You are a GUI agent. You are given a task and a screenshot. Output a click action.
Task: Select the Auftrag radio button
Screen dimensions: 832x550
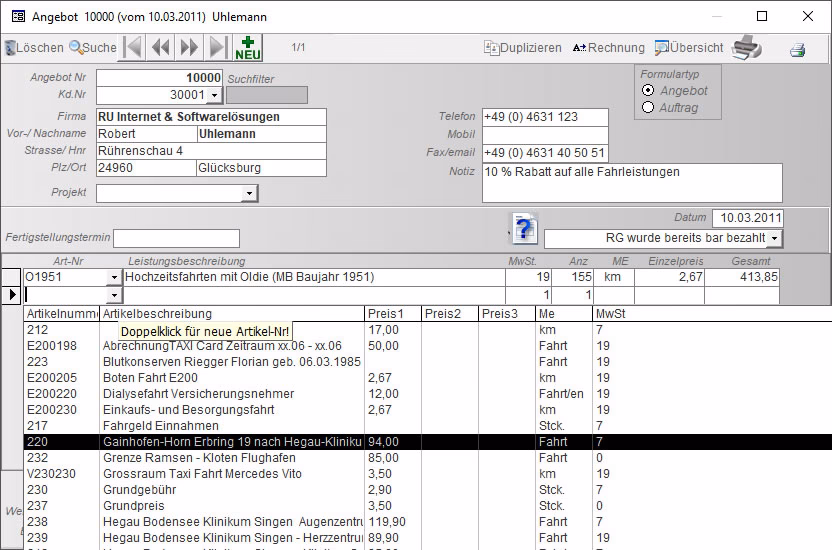click(648, 107)
